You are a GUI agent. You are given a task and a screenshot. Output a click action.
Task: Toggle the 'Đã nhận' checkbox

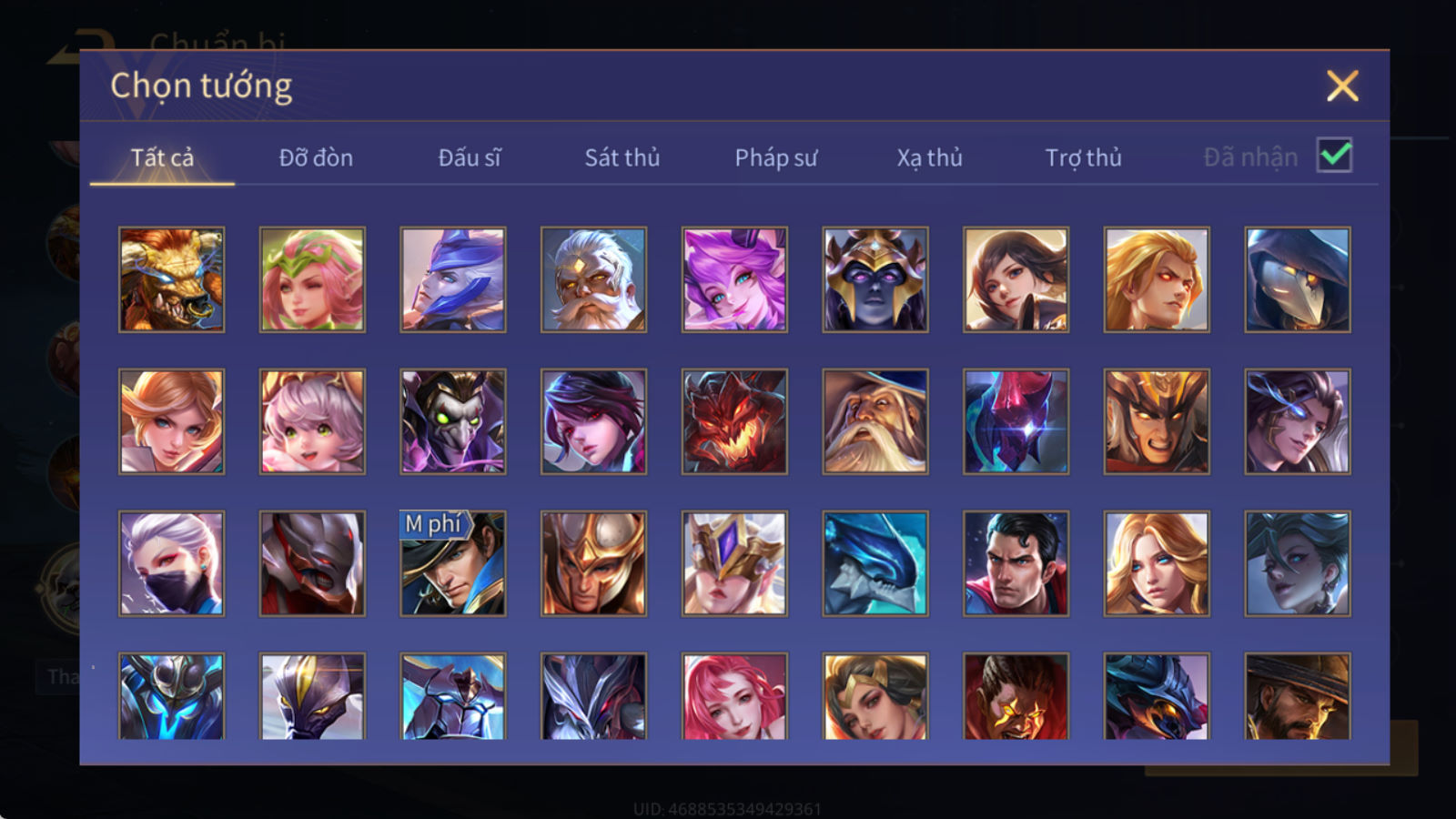coord(1334,156)
